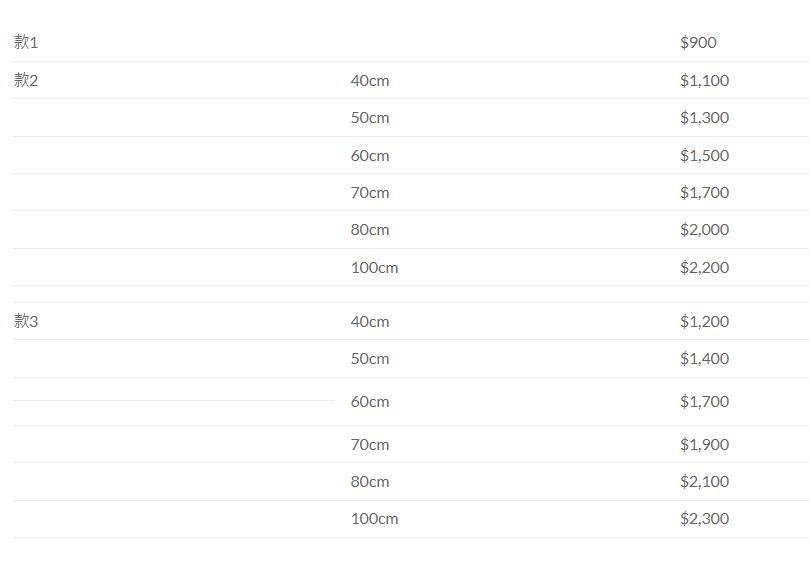Click the $1,900 price cell
The height and width of the screenshot is (568, 809).
click(x=704, y=445)
